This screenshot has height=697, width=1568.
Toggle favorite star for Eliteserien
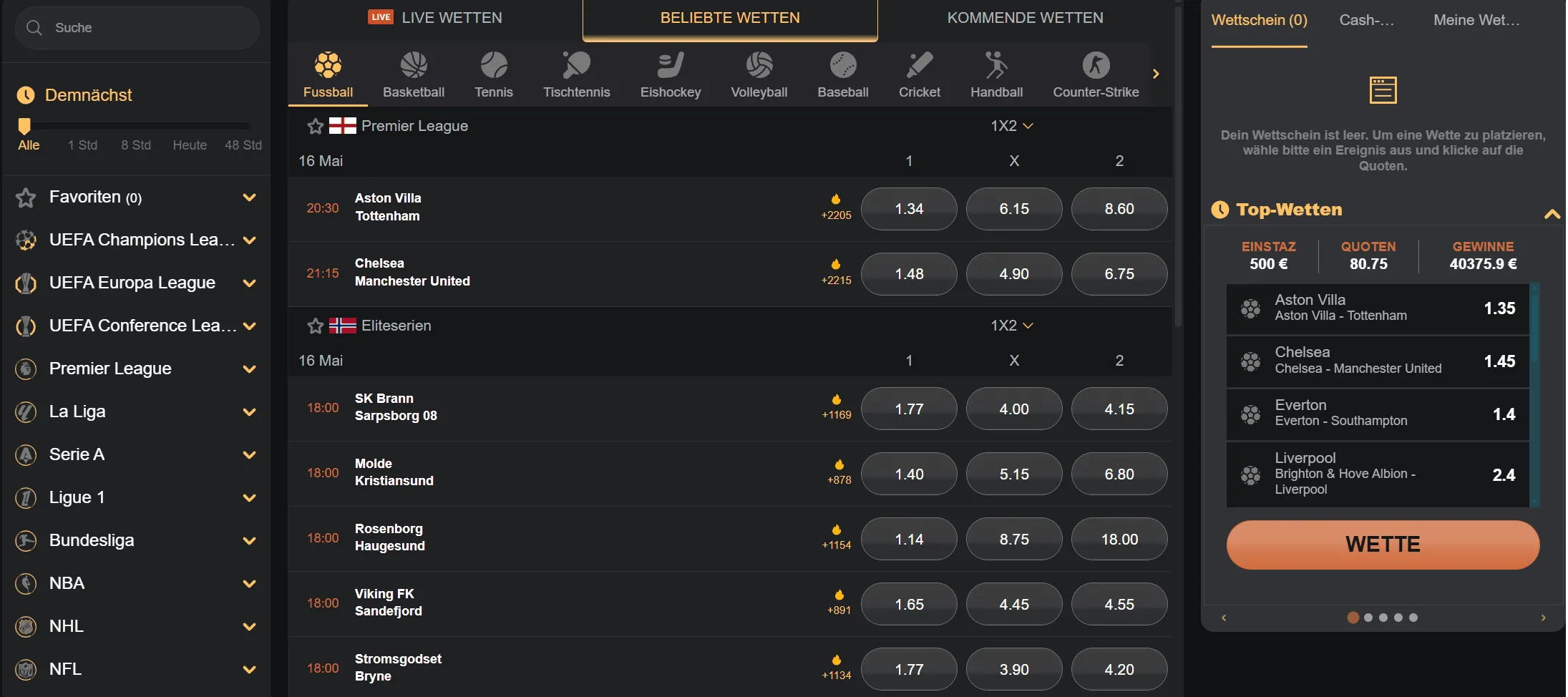316,326
